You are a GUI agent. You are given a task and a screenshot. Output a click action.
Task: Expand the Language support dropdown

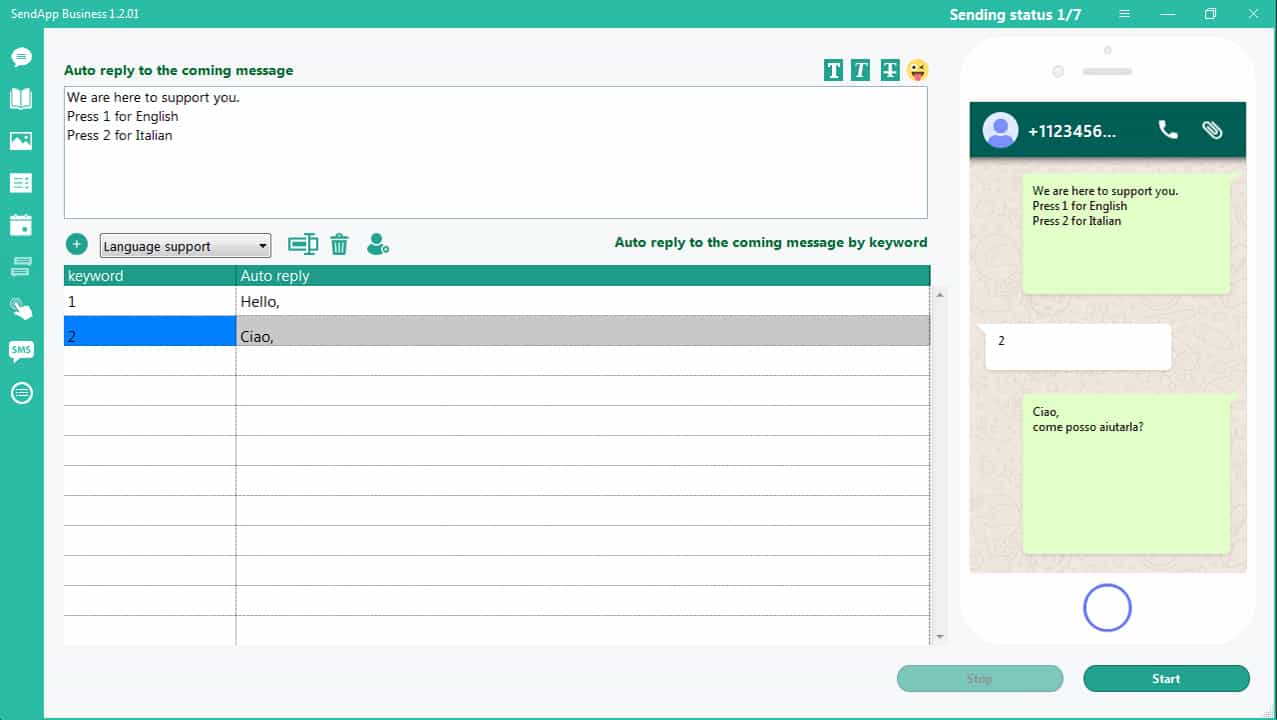[263, 246]
